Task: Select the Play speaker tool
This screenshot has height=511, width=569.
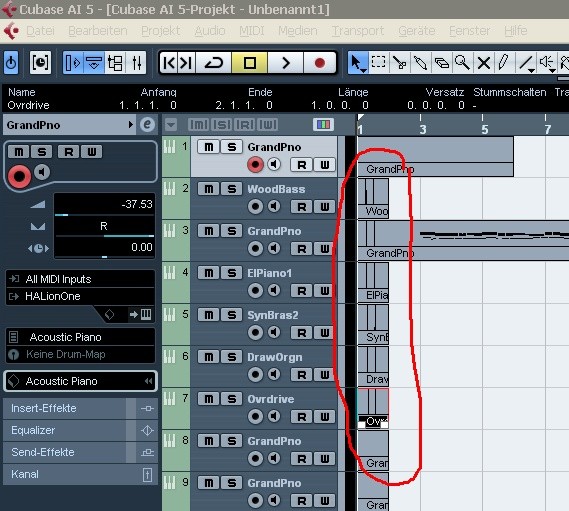Action: [x=547, y=63]
